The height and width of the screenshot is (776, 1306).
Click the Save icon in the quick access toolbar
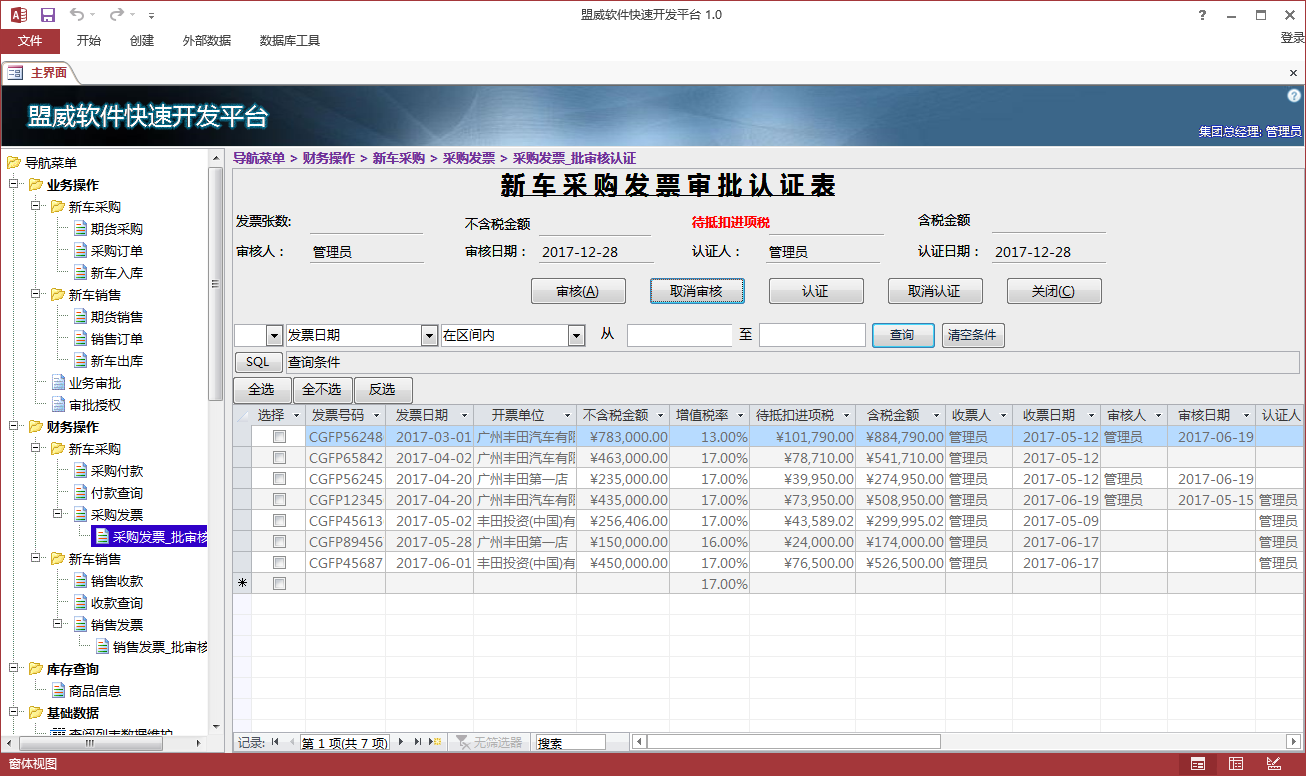[47, 15]
